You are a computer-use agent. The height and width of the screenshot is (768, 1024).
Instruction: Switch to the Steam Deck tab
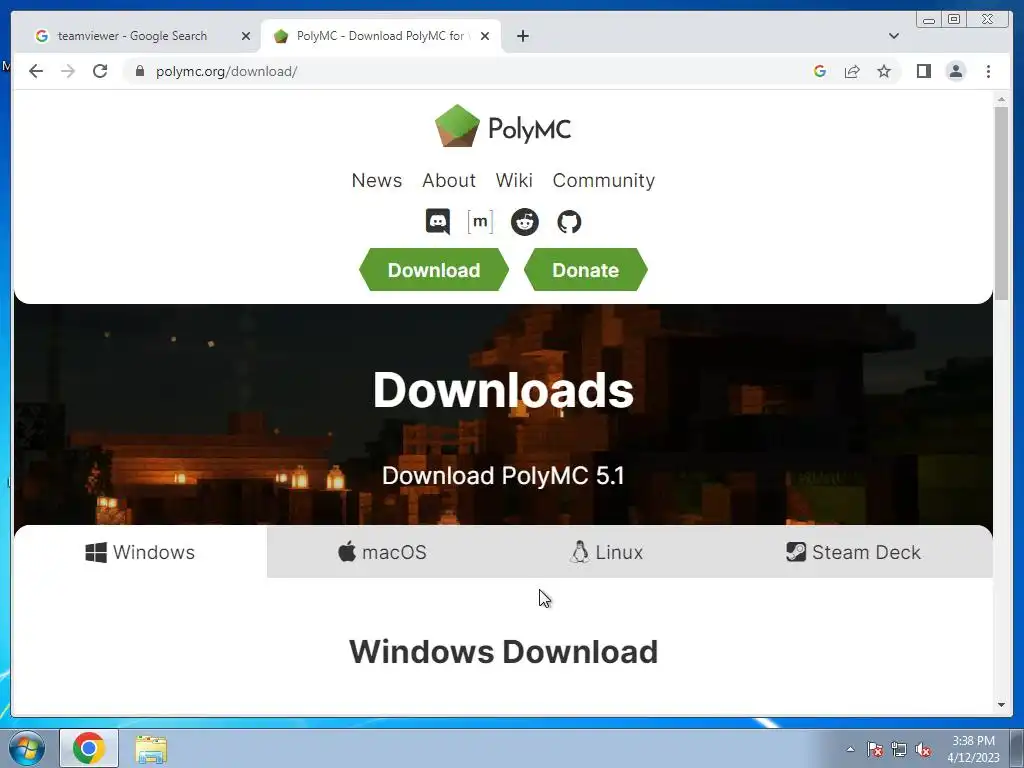[x=854, y=552]
